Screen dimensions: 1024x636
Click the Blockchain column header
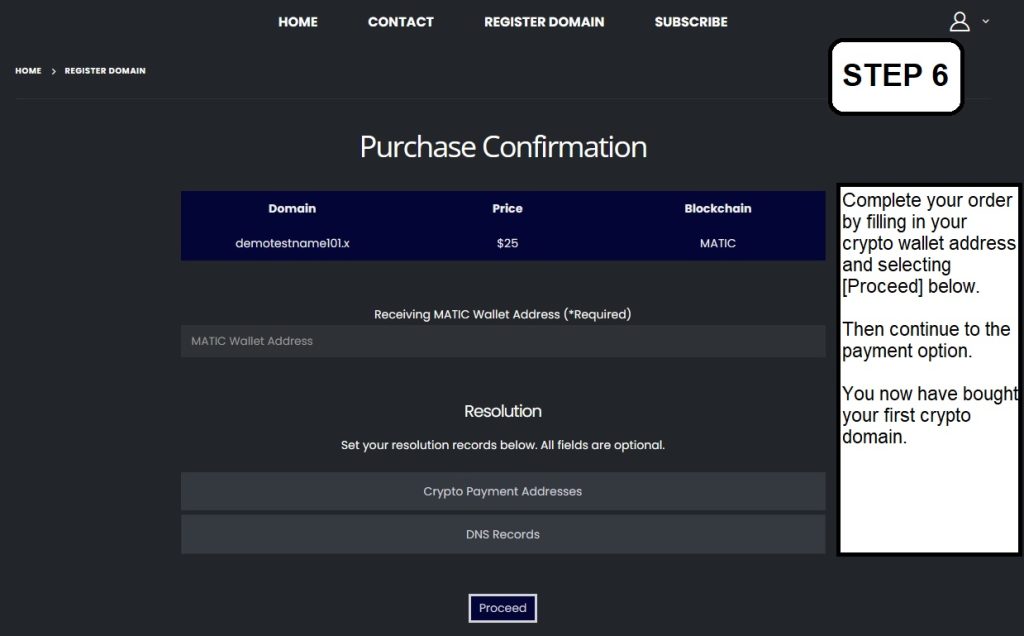click(x=717, y=208)
